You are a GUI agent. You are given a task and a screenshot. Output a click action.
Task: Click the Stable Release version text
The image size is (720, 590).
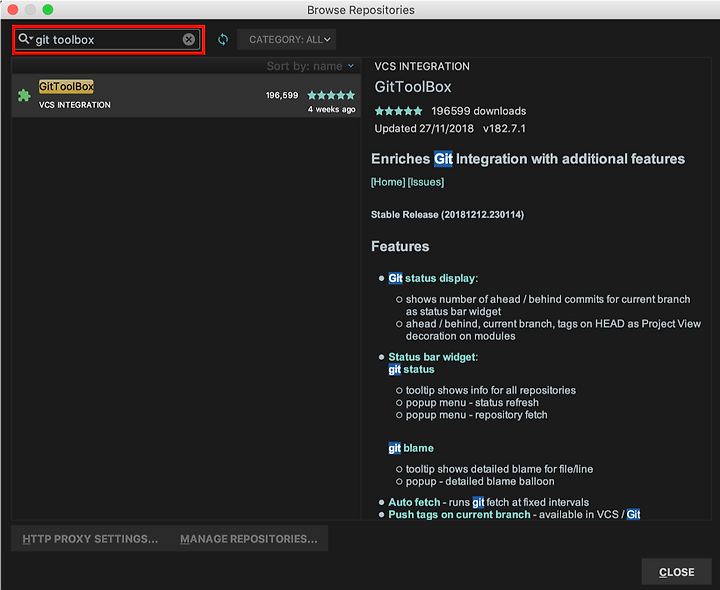tap(447, 215)
